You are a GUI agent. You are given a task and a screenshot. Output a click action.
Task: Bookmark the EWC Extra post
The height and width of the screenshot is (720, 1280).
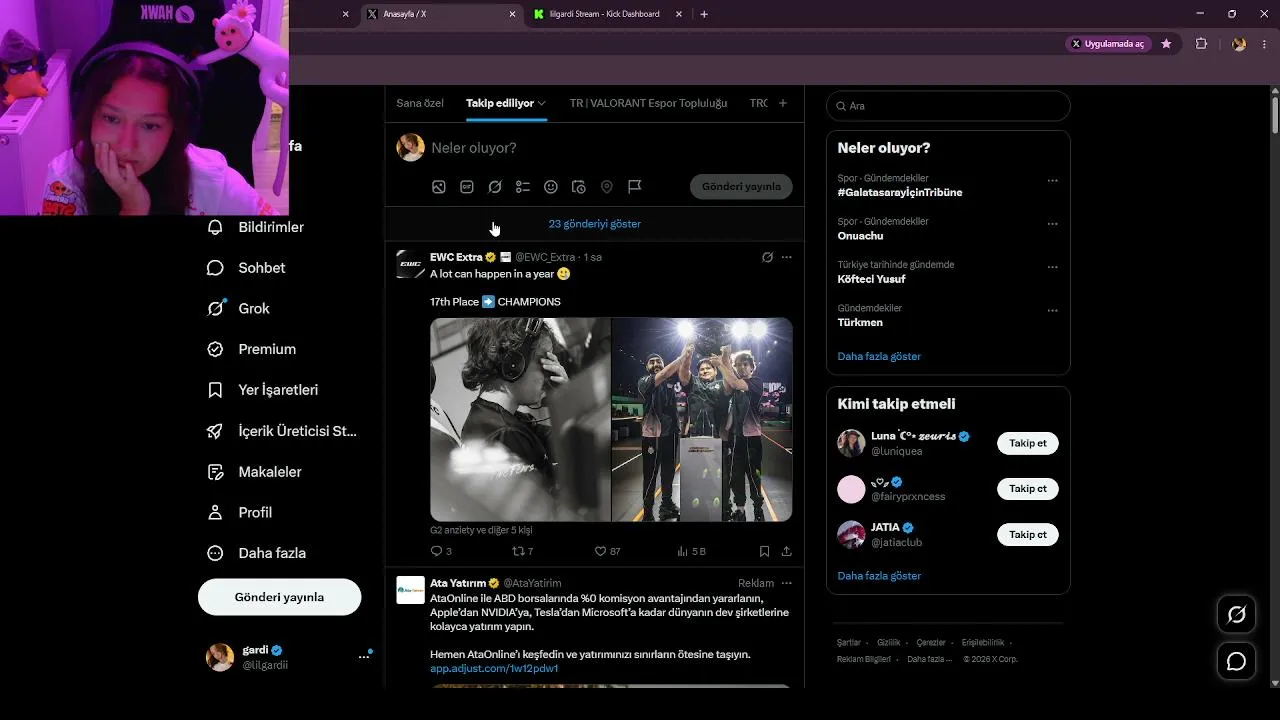click(764, 551)
